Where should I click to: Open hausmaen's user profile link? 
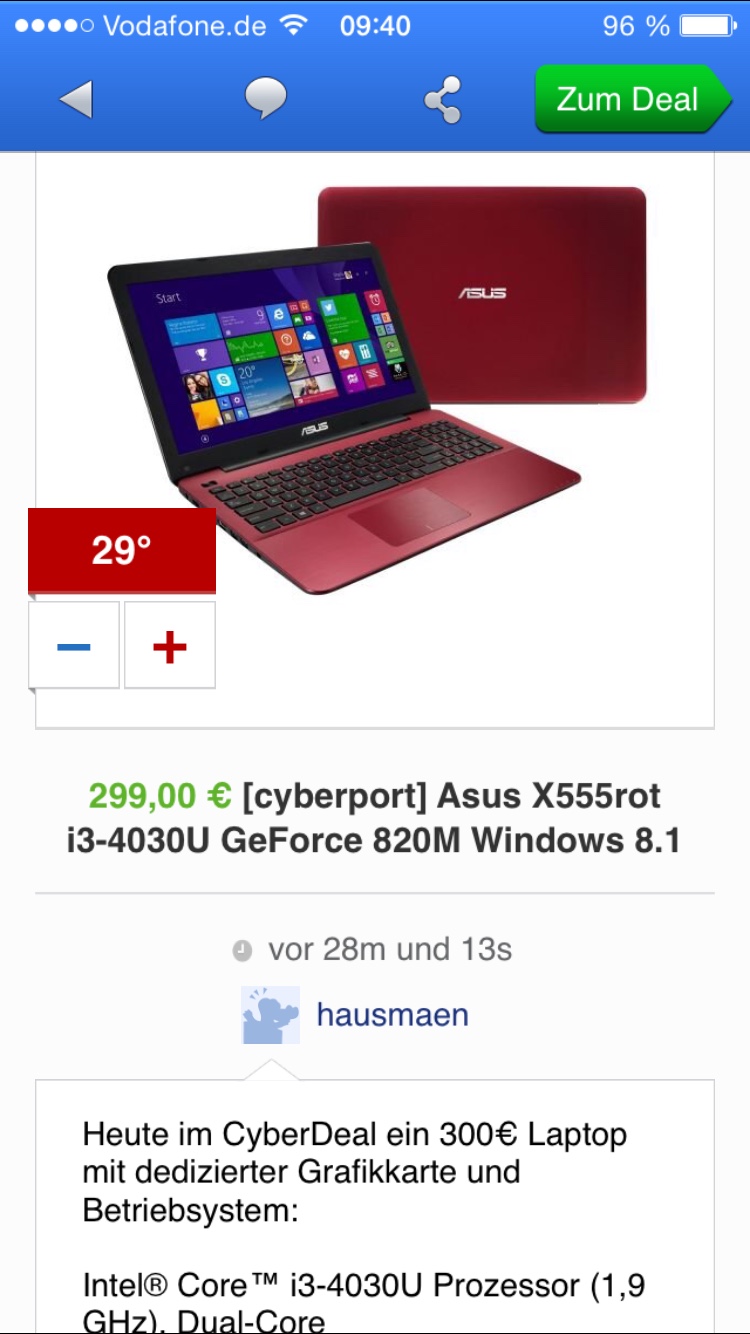pos(392,1015)
